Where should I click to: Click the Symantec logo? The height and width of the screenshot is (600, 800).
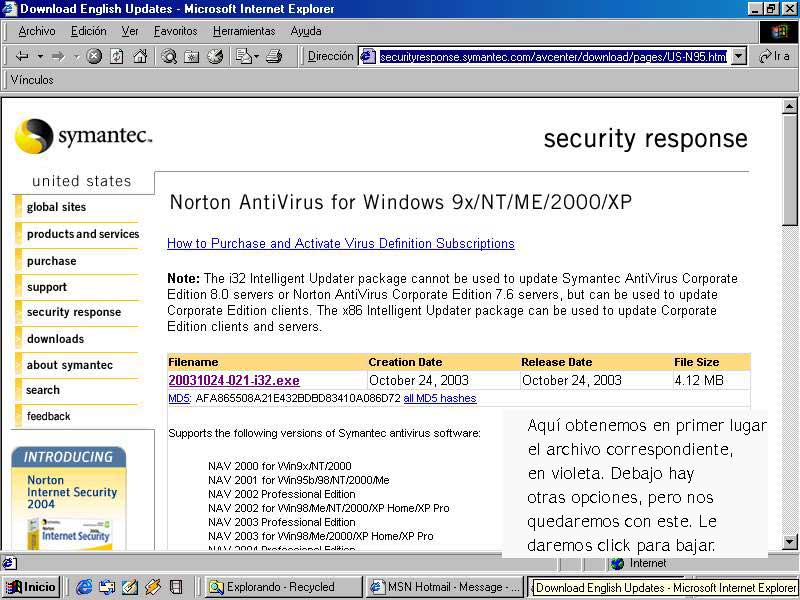tap(83, 136)
